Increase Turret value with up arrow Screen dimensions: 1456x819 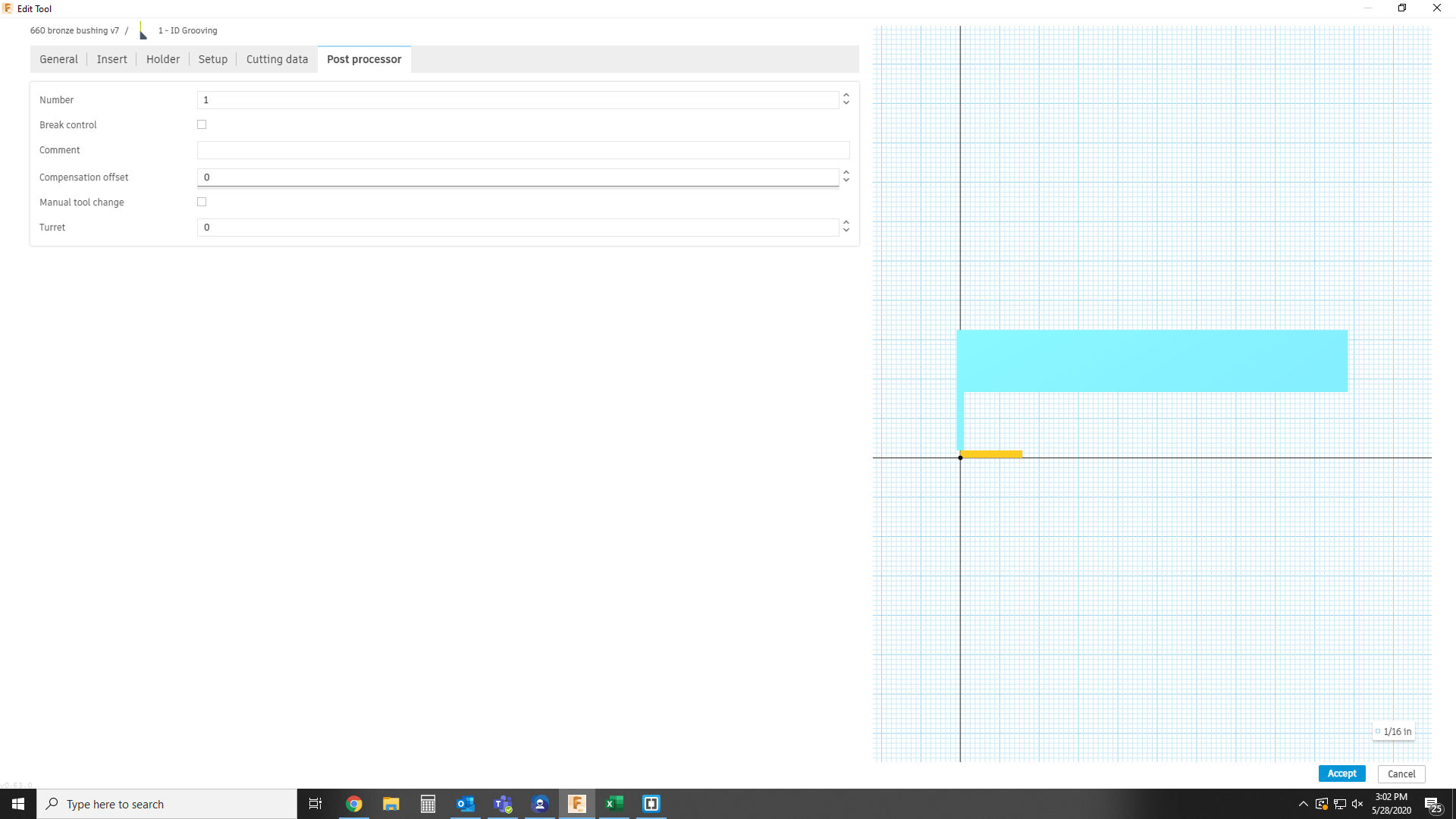point(846,223)
